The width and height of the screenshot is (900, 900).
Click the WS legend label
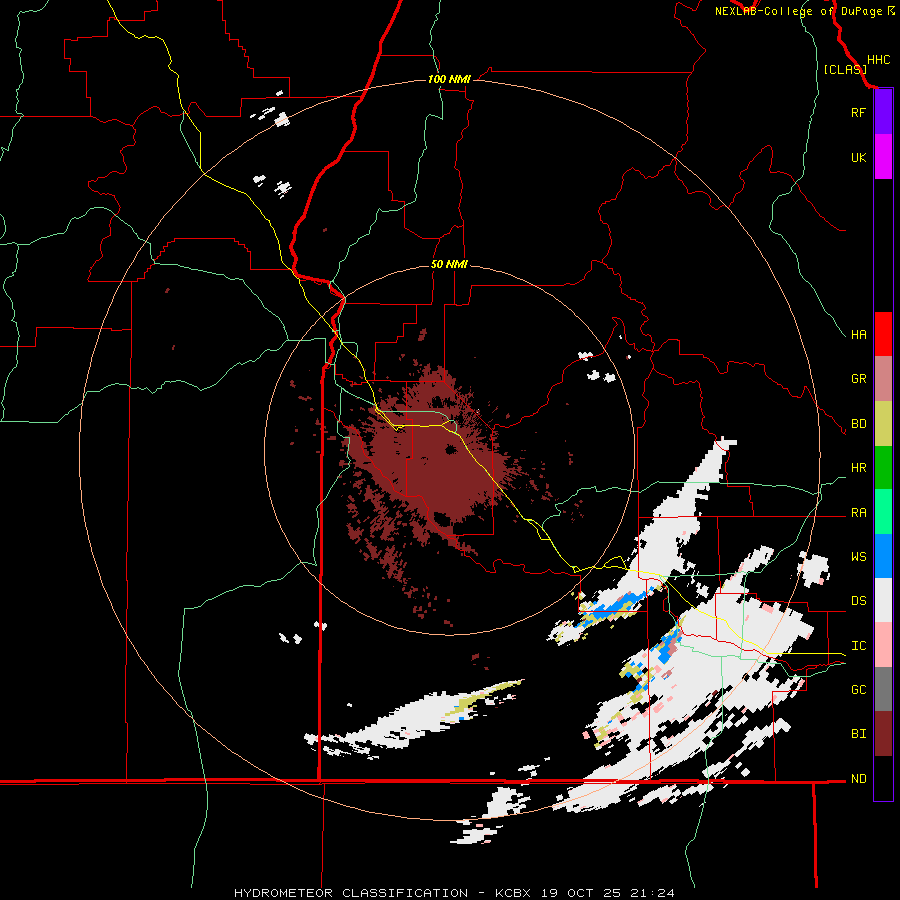click(858, 557)
